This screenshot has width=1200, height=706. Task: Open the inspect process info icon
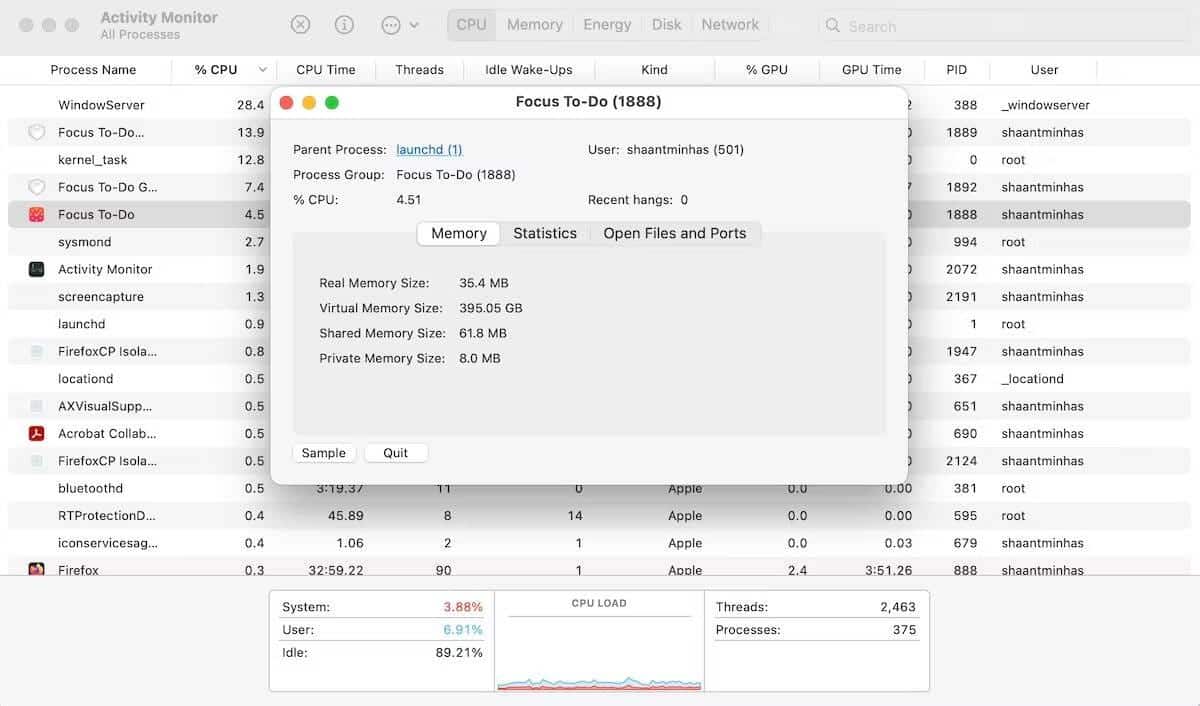tap(344, 24)
